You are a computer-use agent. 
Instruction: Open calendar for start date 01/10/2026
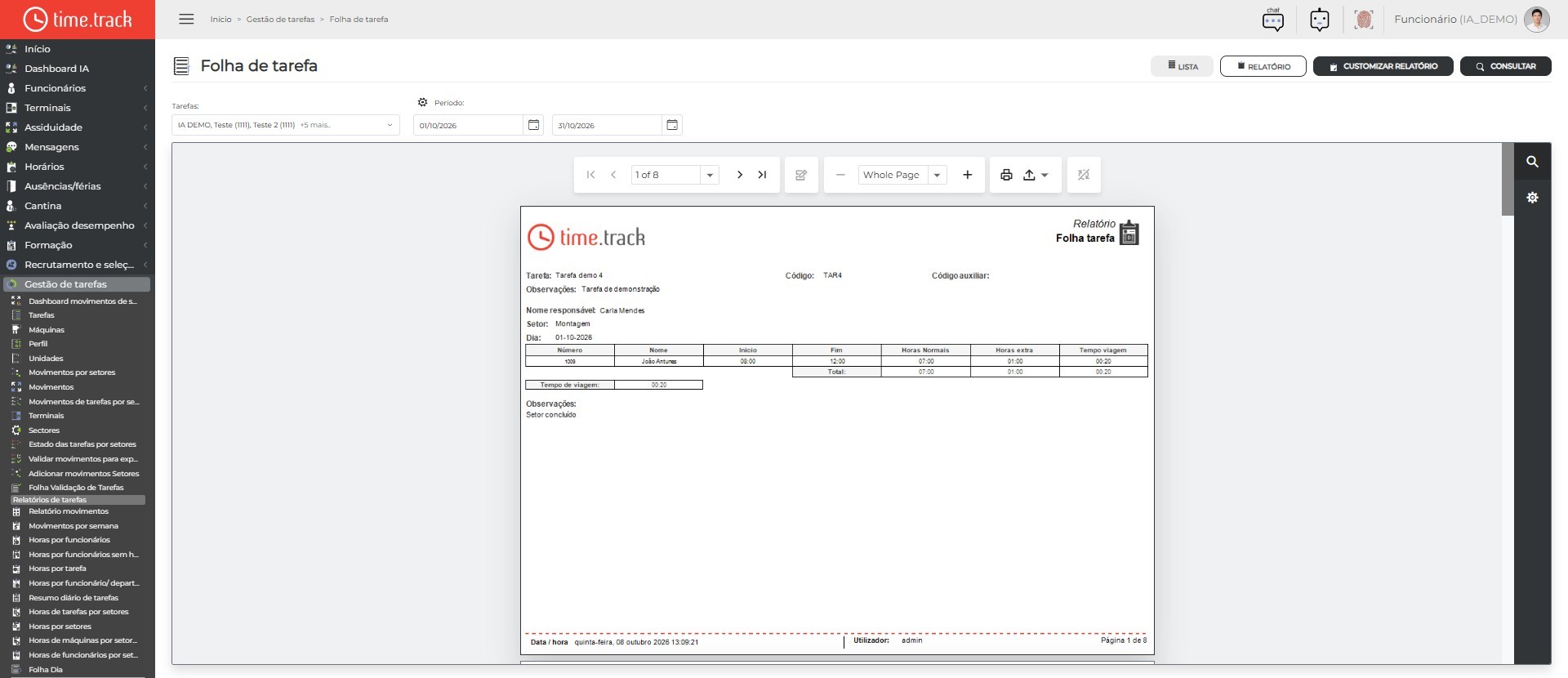point(533,125)
